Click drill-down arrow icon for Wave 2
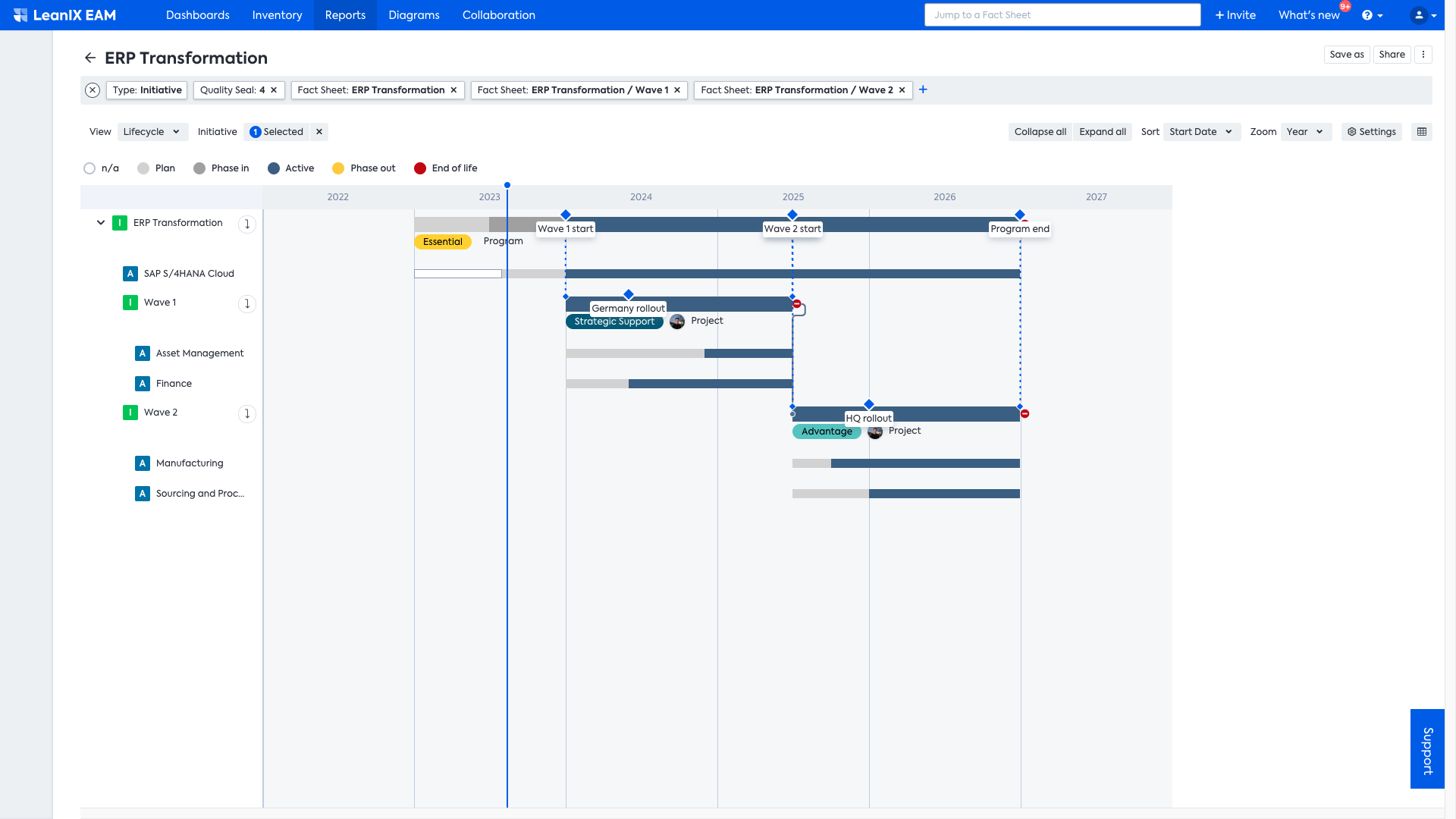 [x=247, y=414]
